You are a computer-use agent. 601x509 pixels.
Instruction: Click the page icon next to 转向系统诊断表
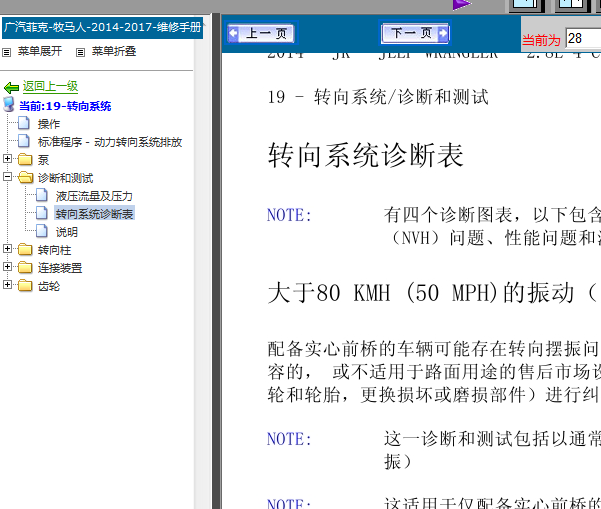(x=42, y=213)
